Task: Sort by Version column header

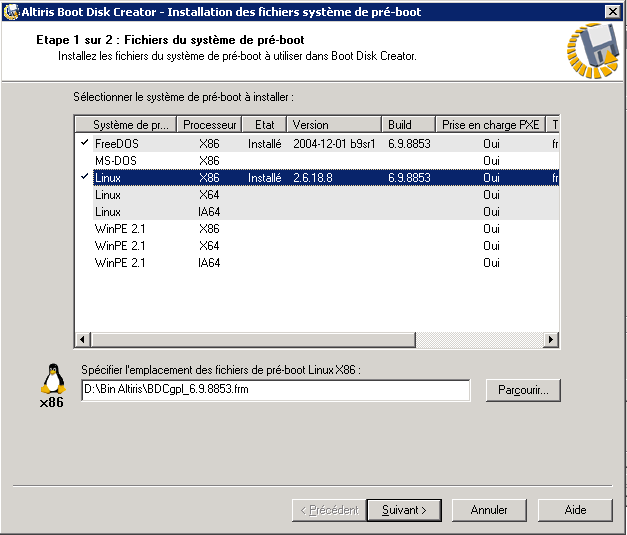Action: coord(334,125)
